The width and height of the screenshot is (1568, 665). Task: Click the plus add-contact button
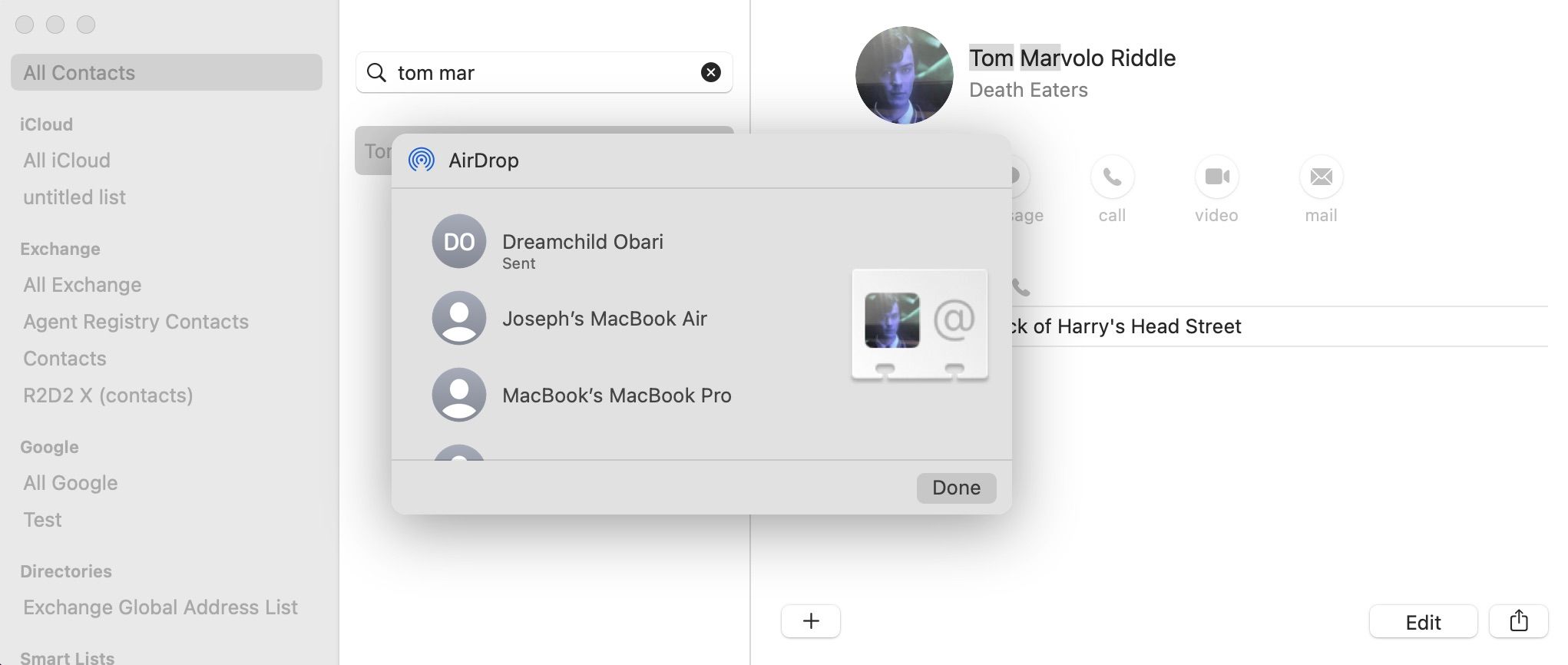click(811, 621)
